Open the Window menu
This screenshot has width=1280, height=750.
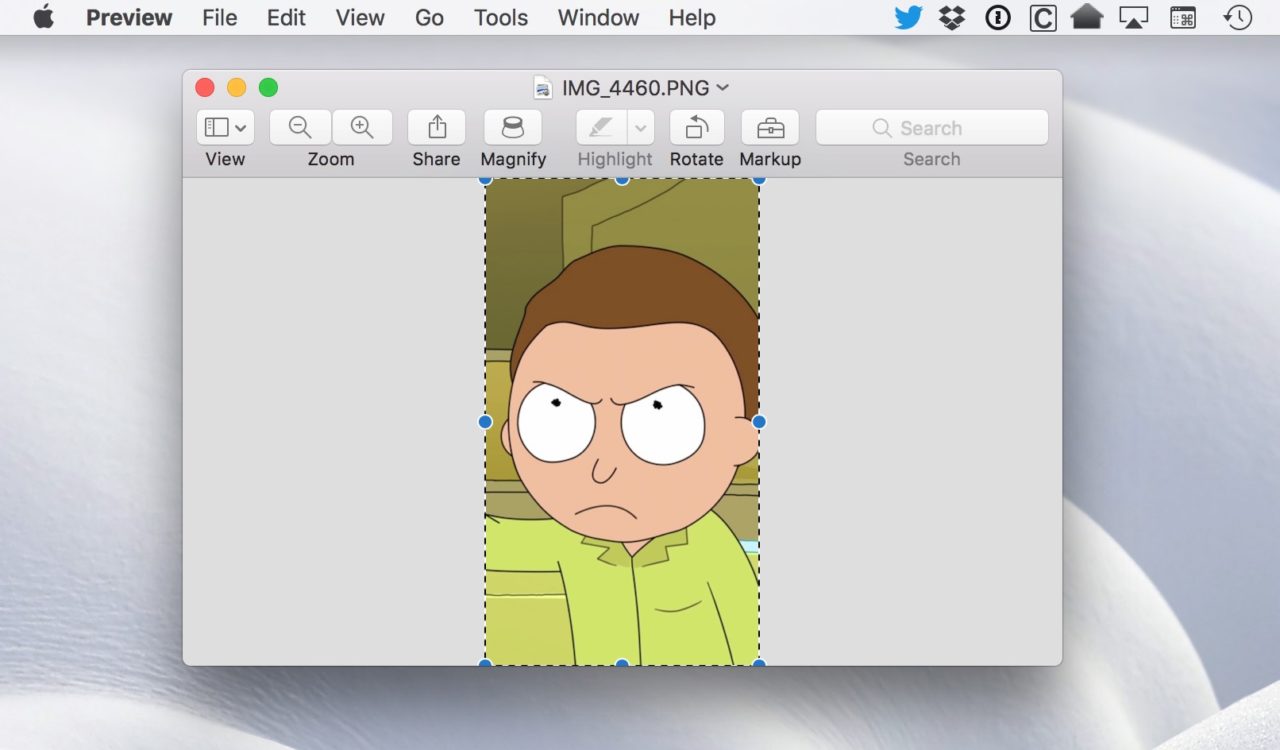pyautogui.click(x=598, y=17)
